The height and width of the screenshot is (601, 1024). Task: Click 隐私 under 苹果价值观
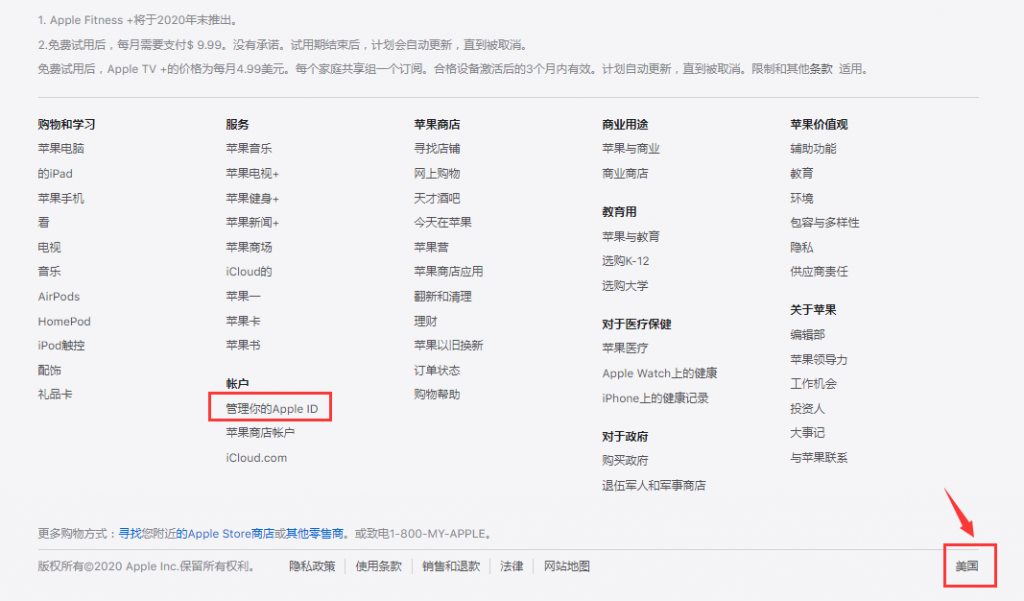801,248
